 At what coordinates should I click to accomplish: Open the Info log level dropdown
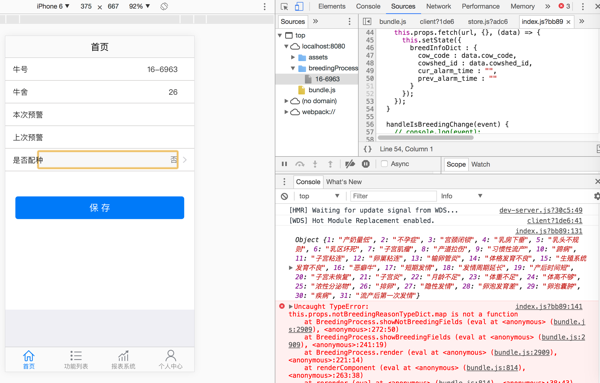pos(461,196)
